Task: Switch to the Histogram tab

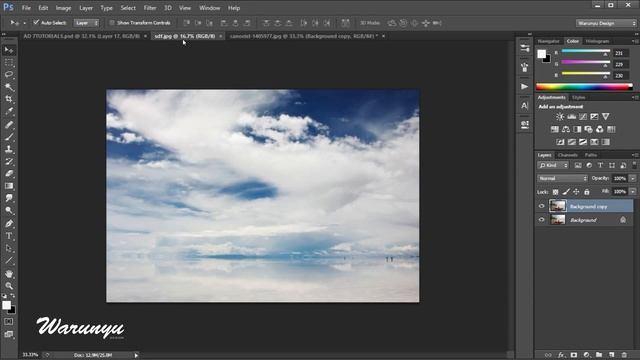Action: point(597,41)
